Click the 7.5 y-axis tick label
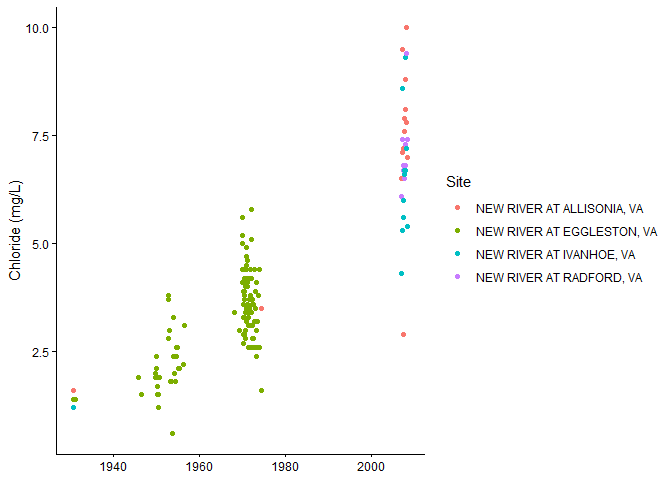Viewport: 672px width, 480px height. 41,136
